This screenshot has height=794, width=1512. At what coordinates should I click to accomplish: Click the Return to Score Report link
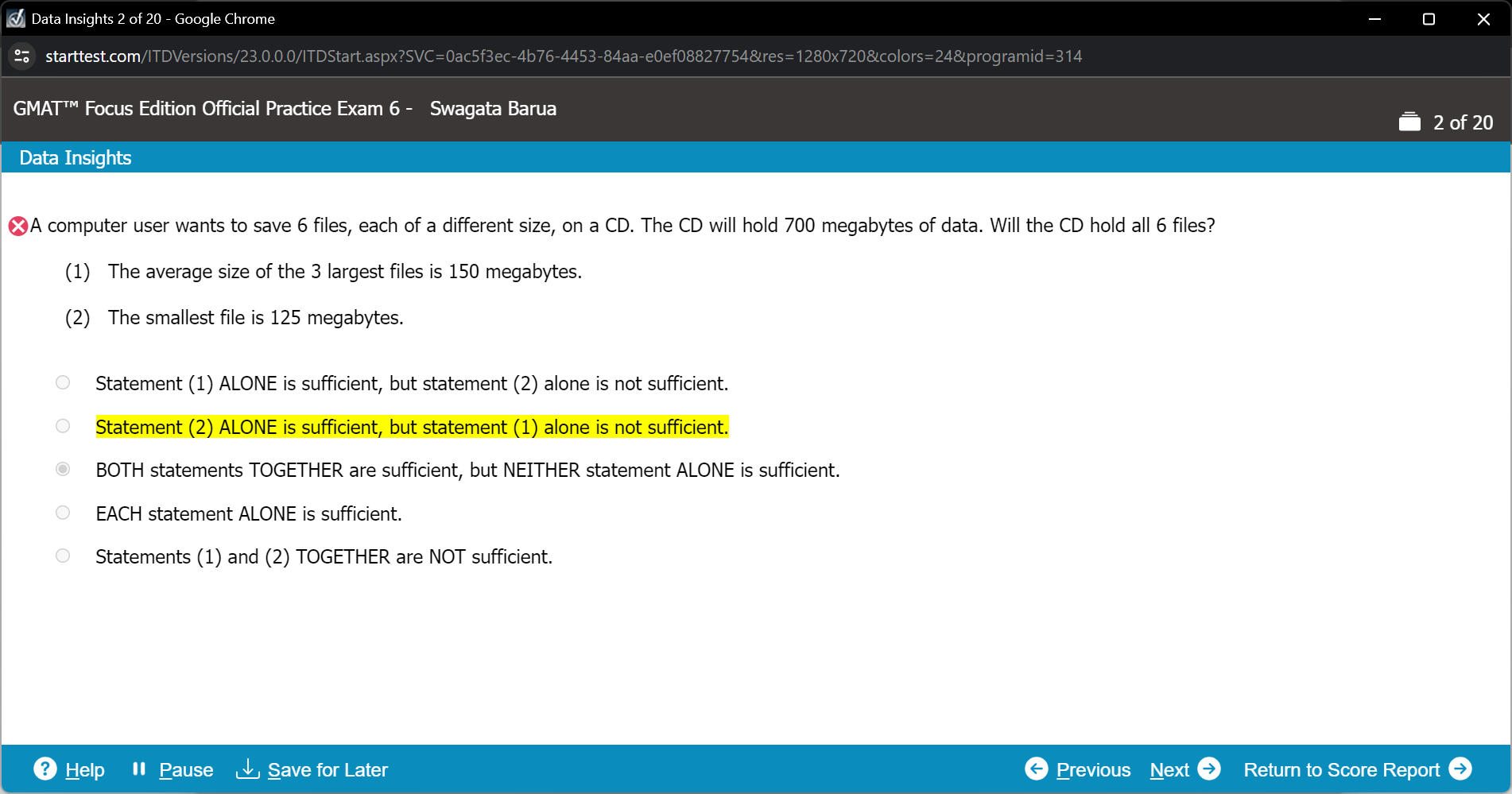1341,769
